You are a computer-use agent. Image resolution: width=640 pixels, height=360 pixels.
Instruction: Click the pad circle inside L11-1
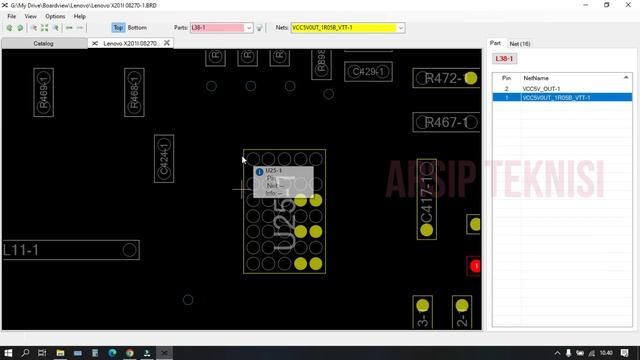point(129,250)
